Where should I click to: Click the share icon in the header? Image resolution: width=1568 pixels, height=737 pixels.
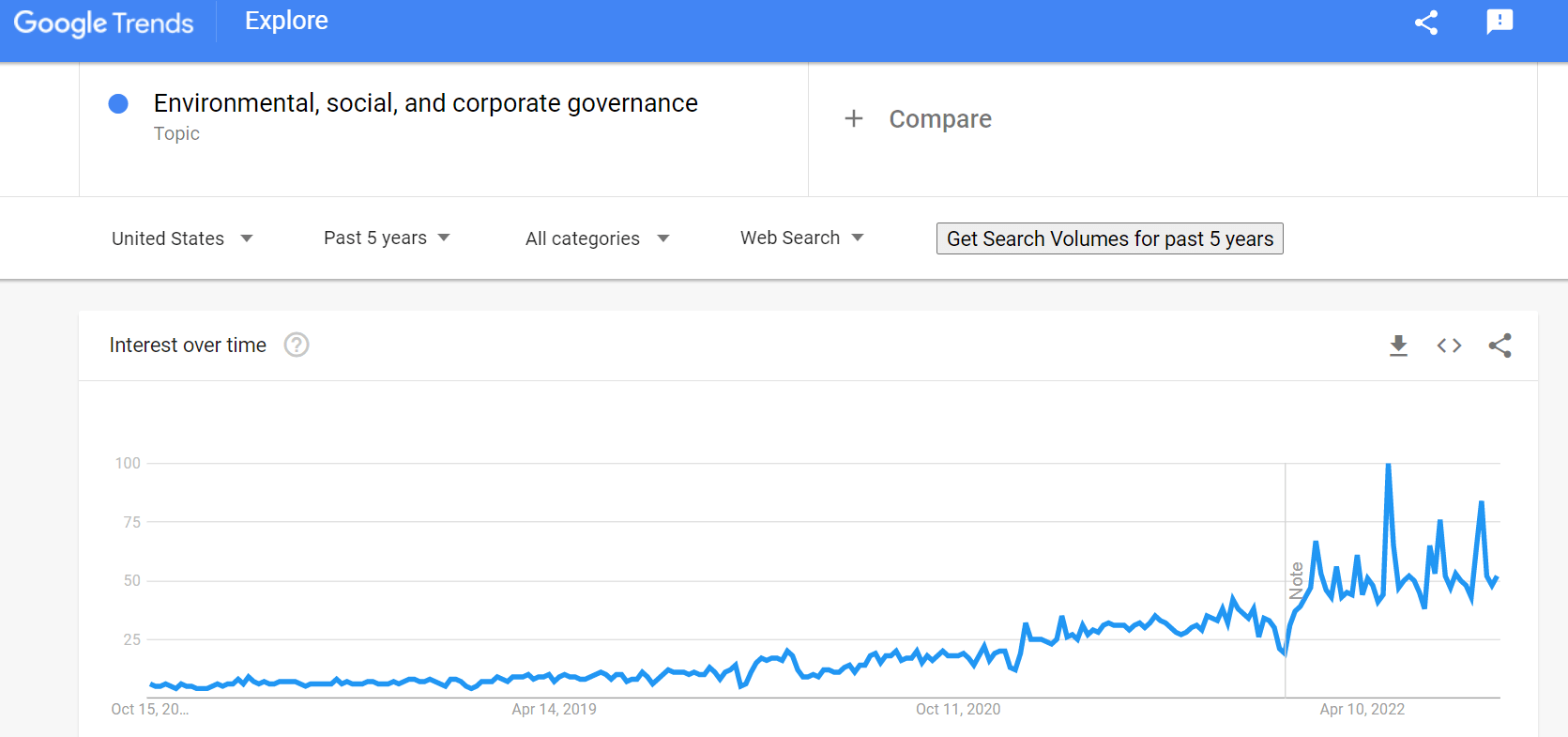click(x=1426, y=23)
